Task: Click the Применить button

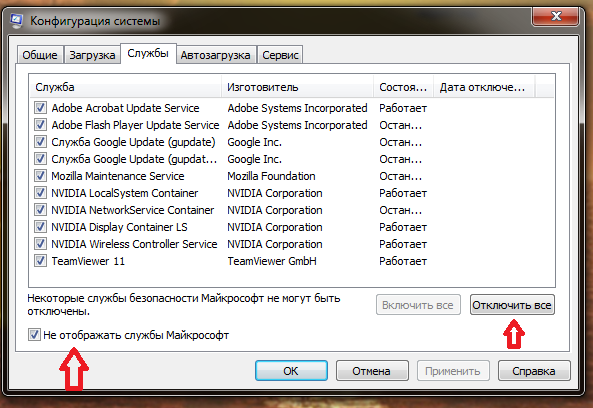Action: click(x=453, y=371)
